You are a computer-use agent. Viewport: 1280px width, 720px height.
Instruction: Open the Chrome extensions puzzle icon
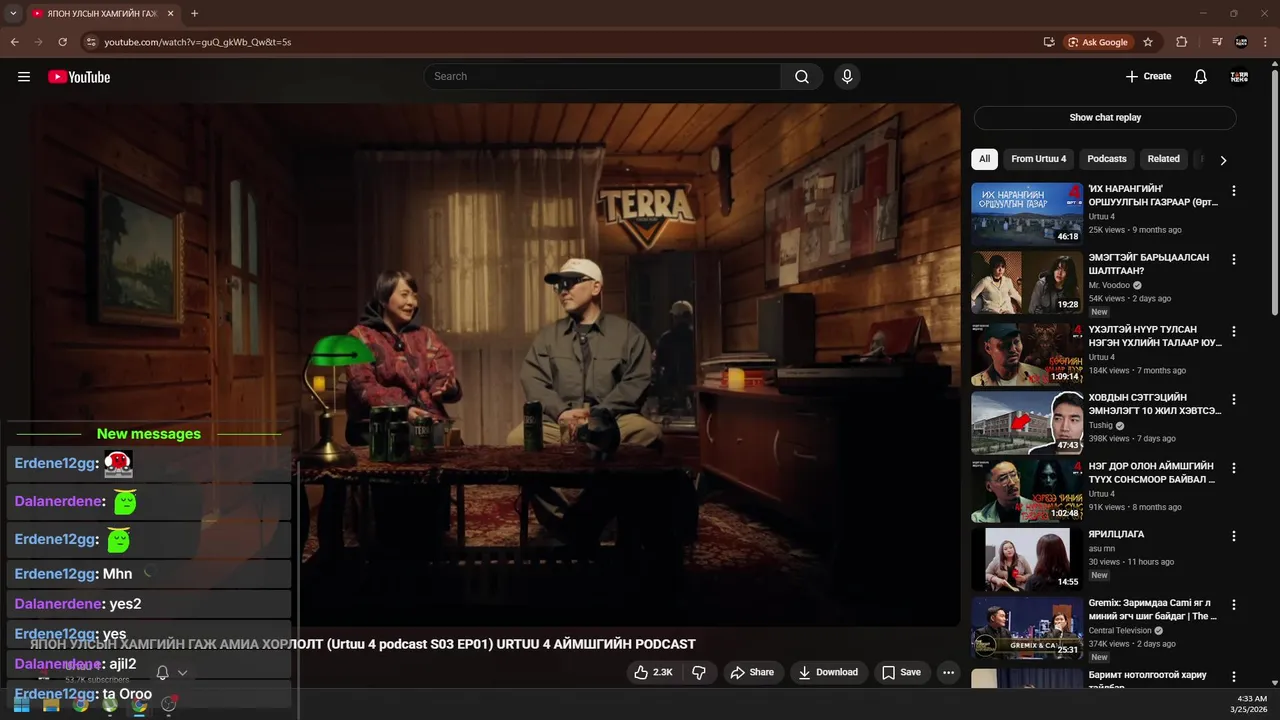(x=1182, y=42)
